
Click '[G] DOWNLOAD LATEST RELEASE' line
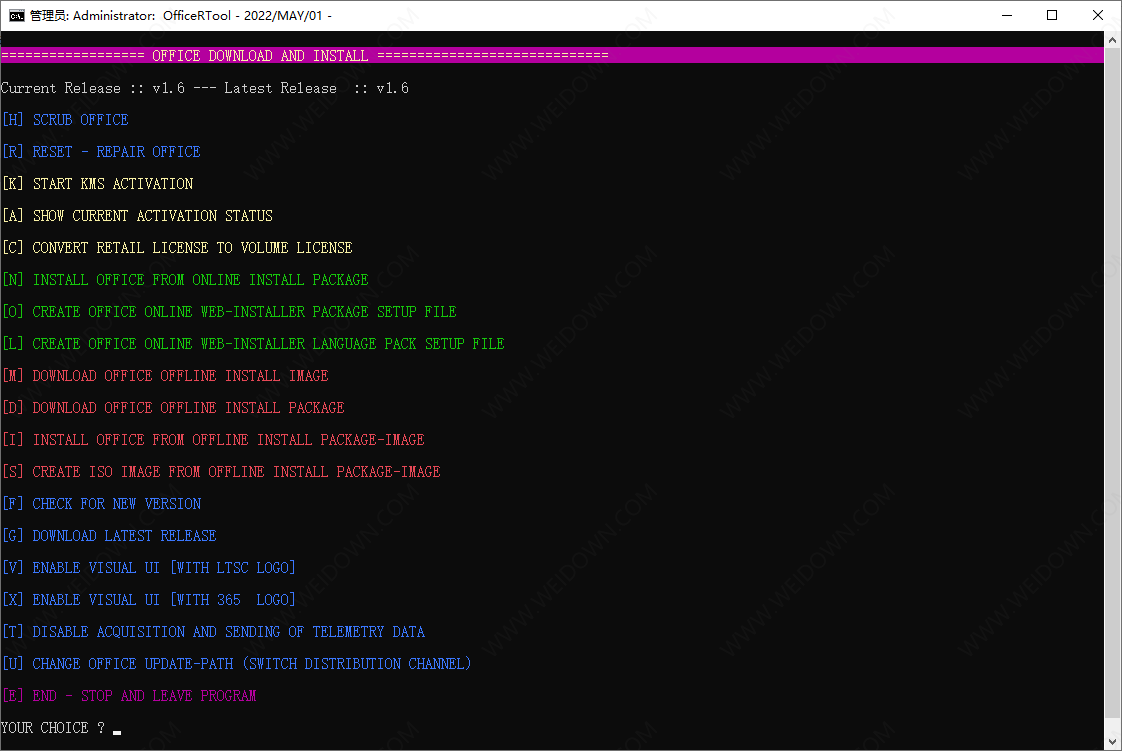[x=109, y=536]
